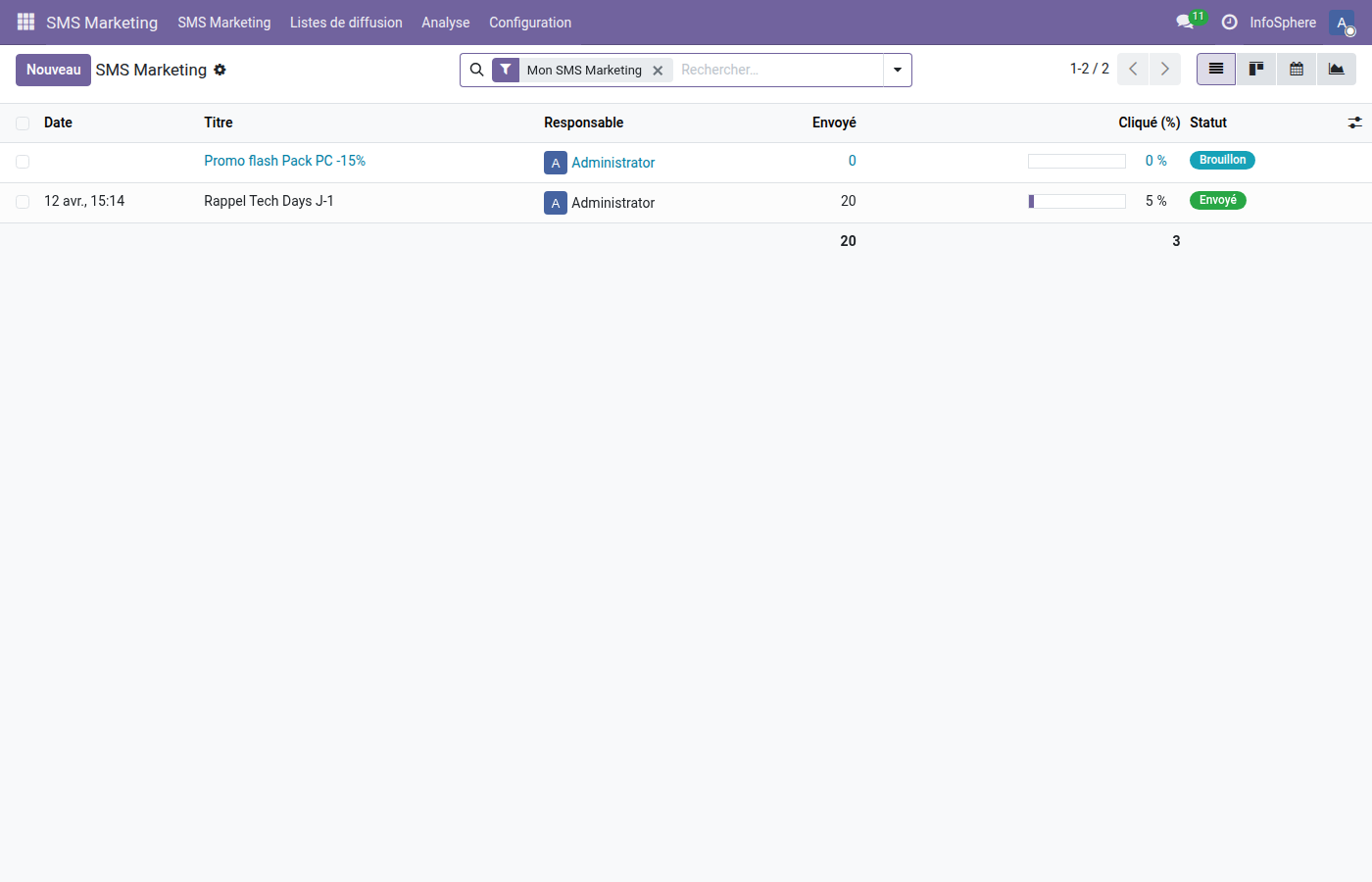Switch to Graph view
Viewport: 1372px width, 882px height.
[x=1336, y=69]
